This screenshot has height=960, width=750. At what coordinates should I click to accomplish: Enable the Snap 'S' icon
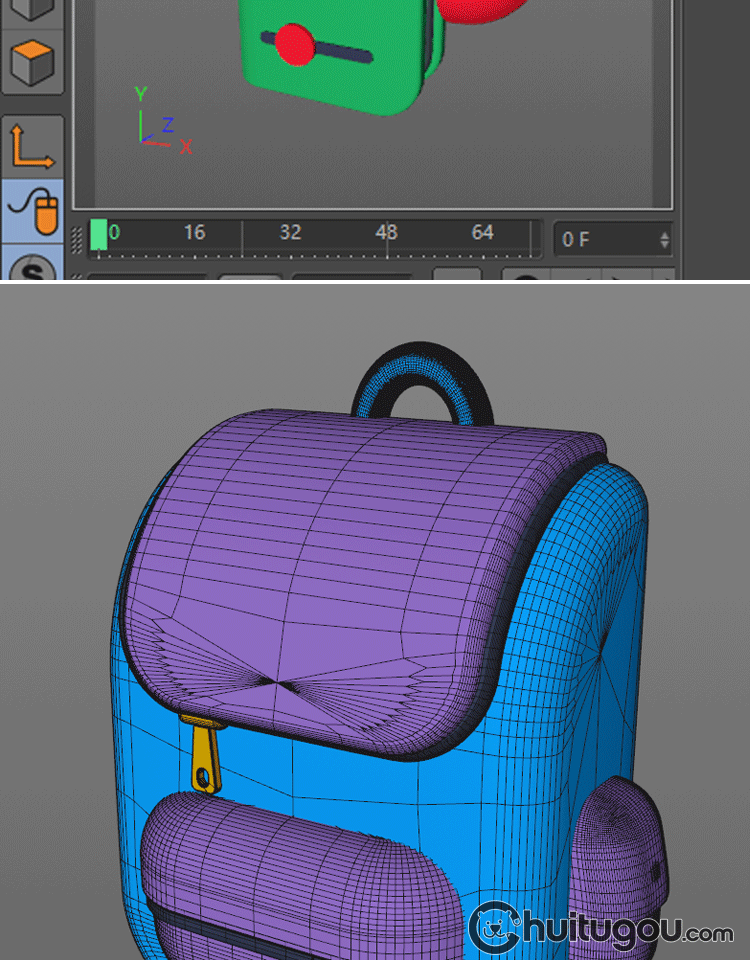tap(36, 268)
